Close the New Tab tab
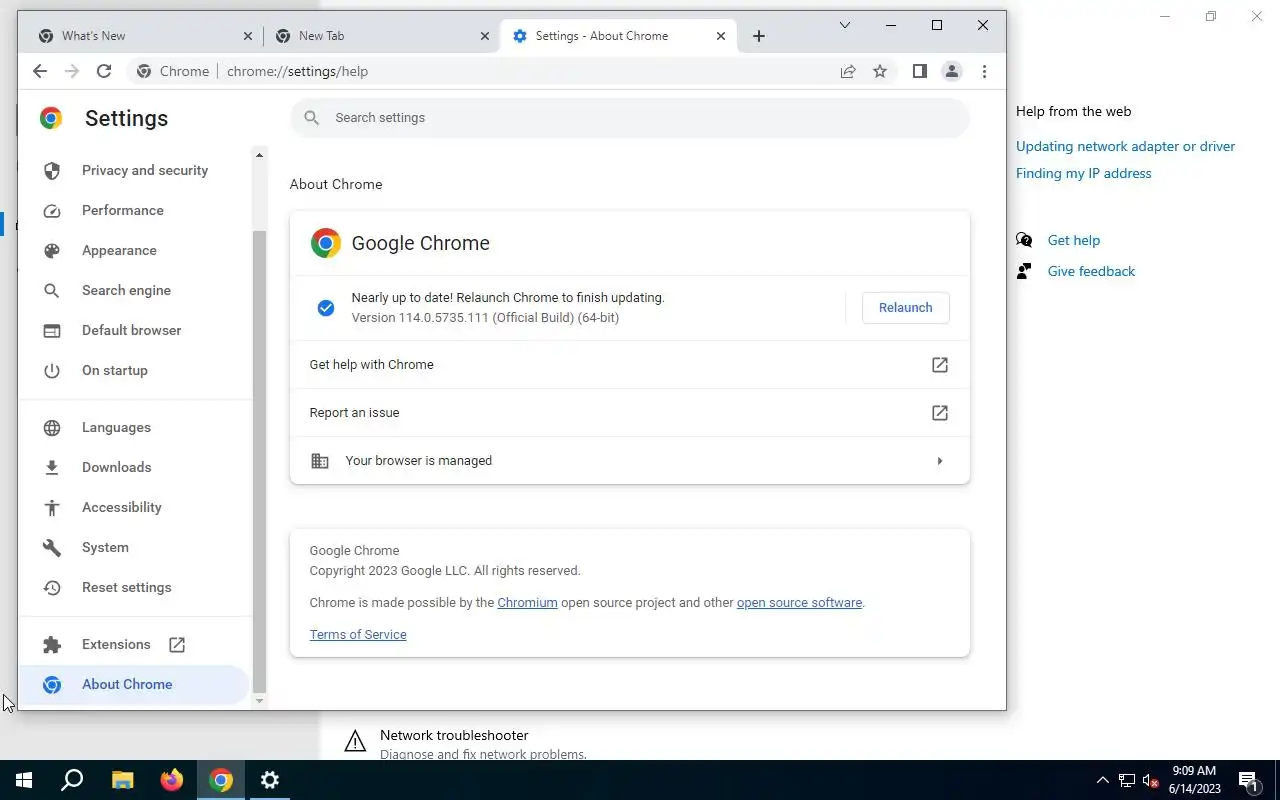This screenshot has width=1280, height=800. pyautogui.click(x=485, y=36)
